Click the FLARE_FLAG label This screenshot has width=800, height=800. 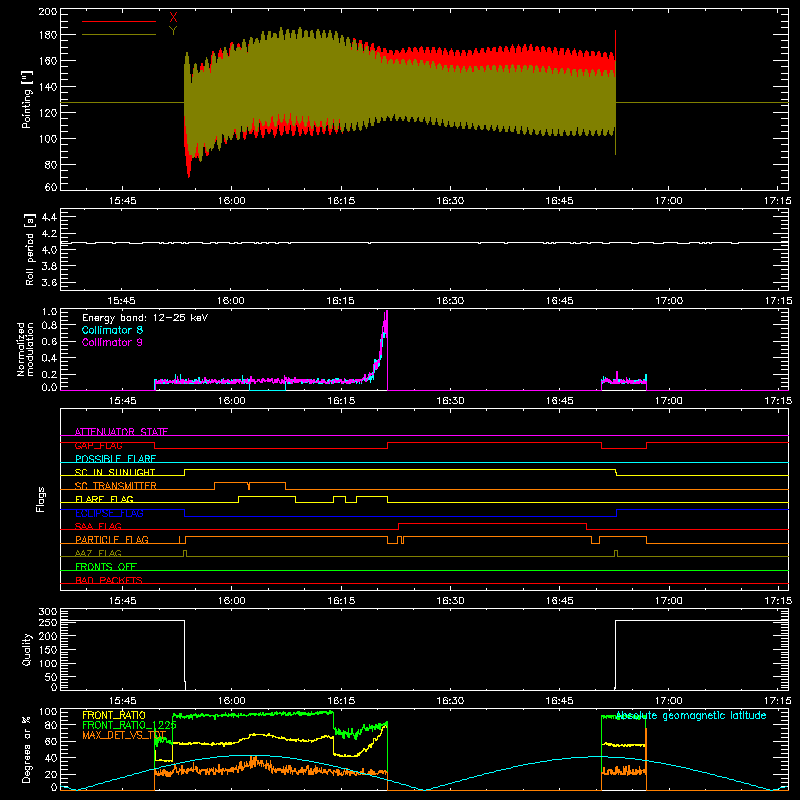[x=104, y=499]
